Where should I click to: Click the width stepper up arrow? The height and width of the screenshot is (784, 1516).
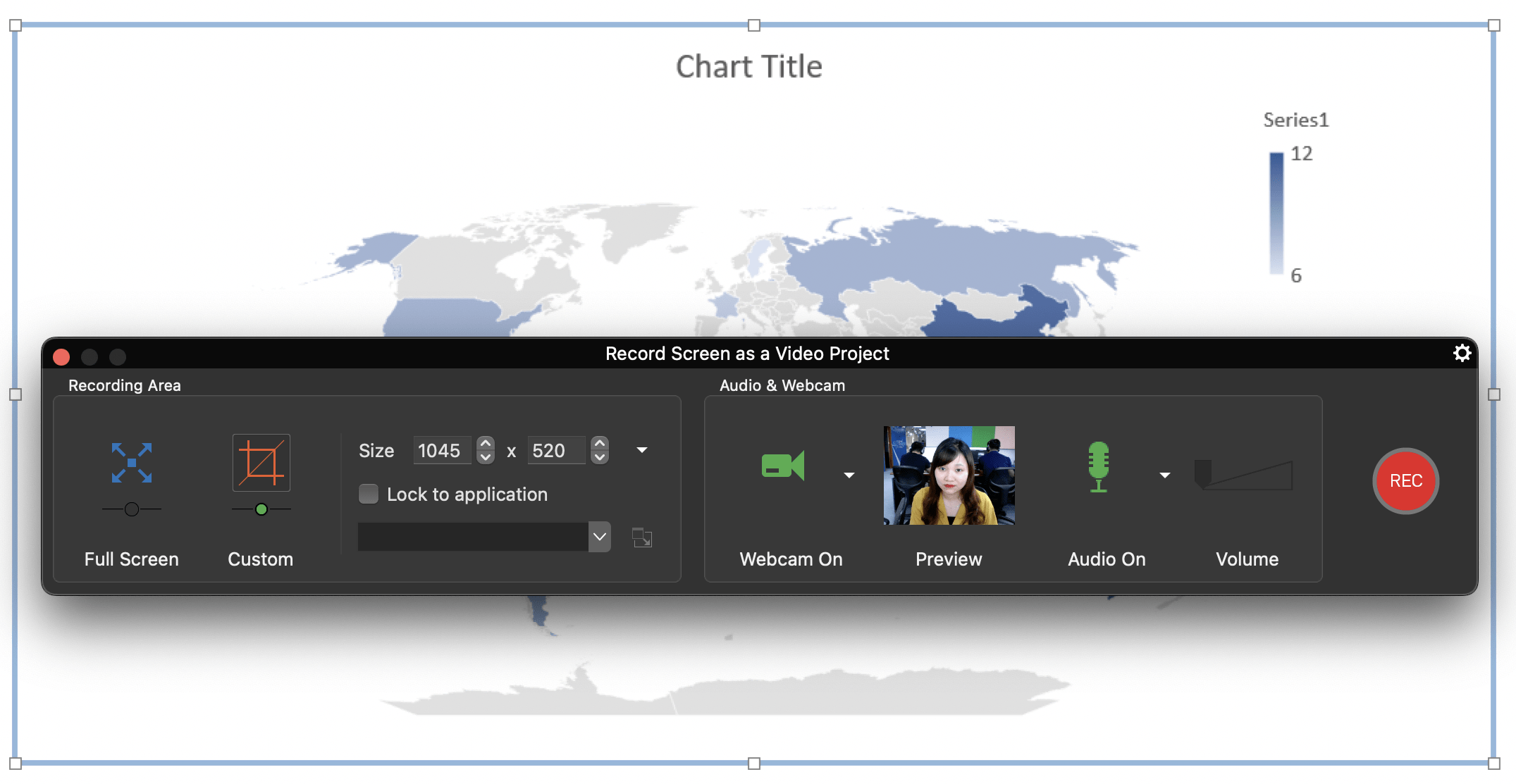(485, 442)
